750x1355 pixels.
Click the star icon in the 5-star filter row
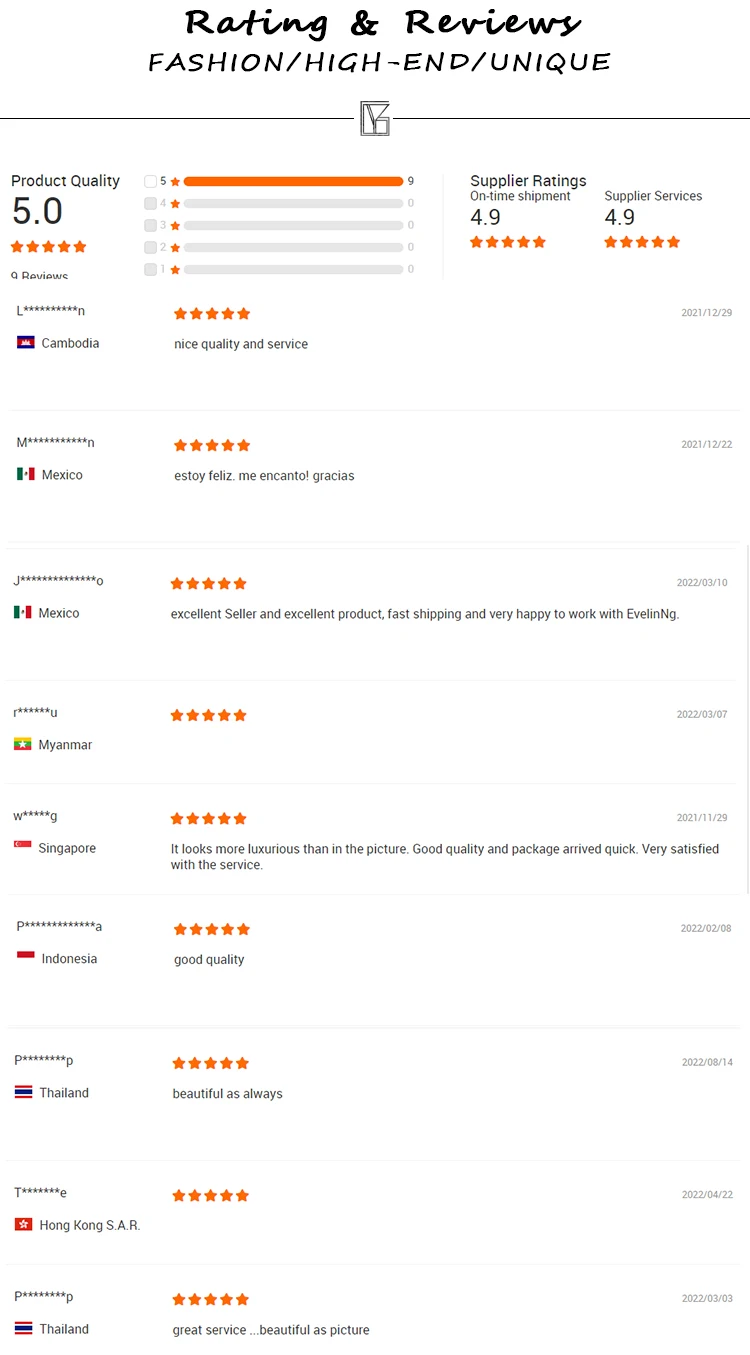coord(175,182)
